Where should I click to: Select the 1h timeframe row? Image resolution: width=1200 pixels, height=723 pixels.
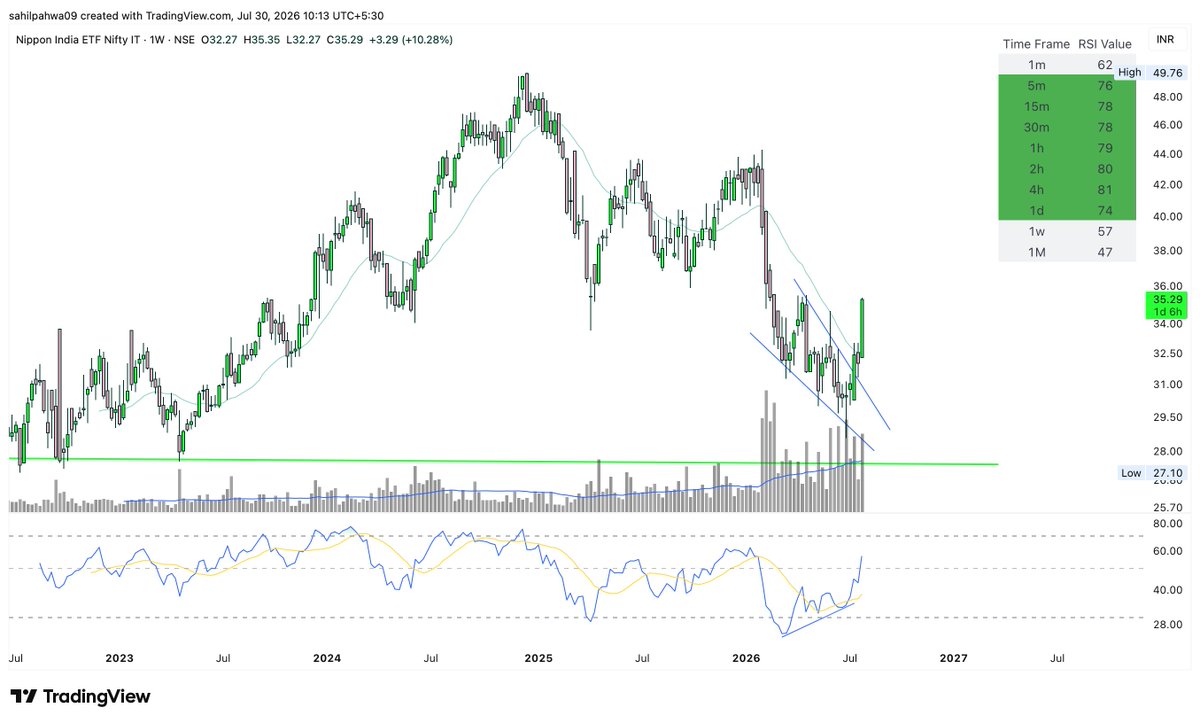click(1067, 148)
